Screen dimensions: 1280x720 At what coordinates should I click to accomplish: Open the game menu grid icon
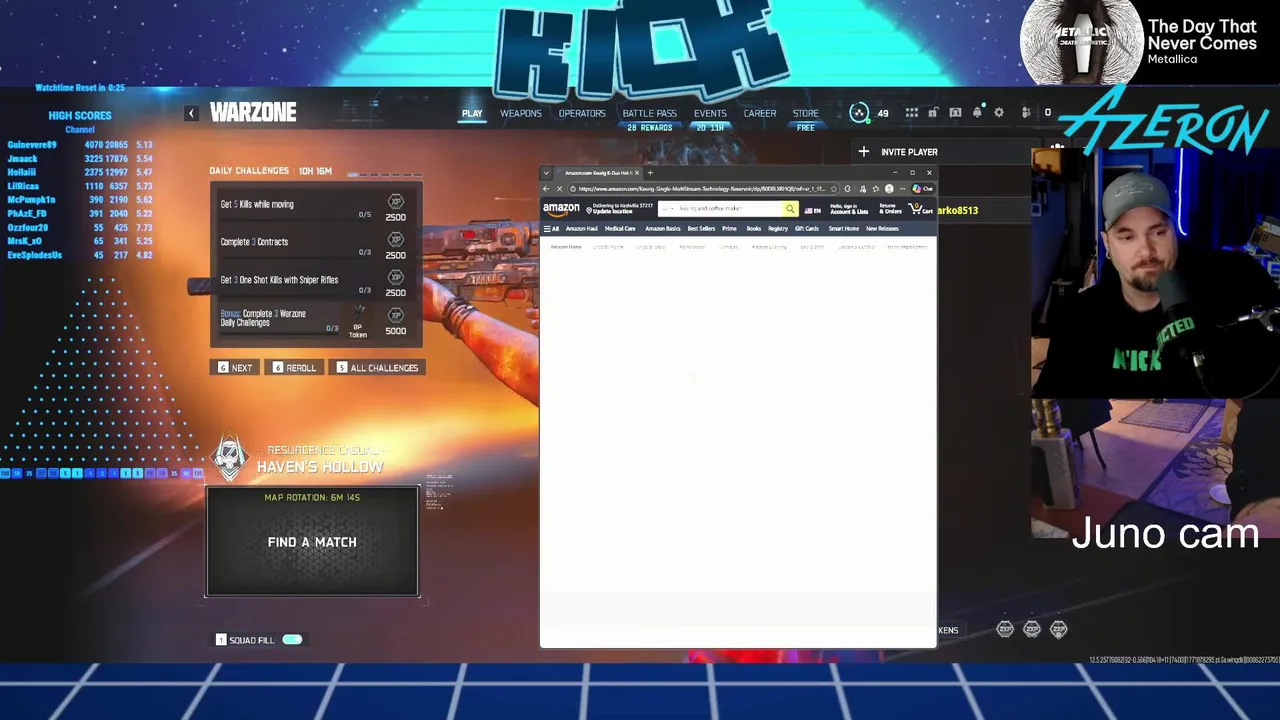[x=912, y=113]
